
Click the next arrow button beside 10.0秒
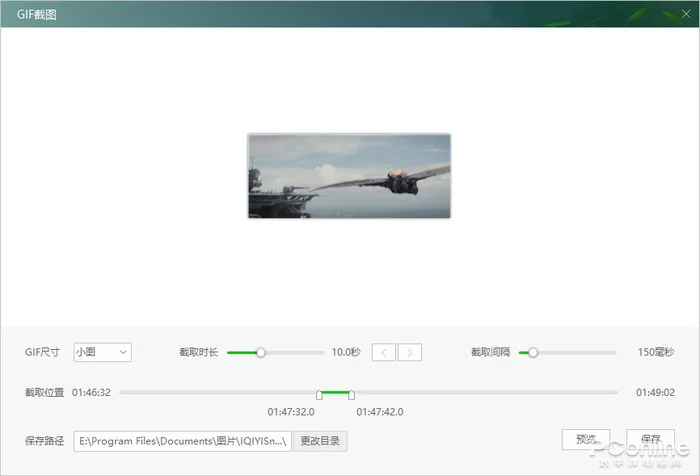410,353
